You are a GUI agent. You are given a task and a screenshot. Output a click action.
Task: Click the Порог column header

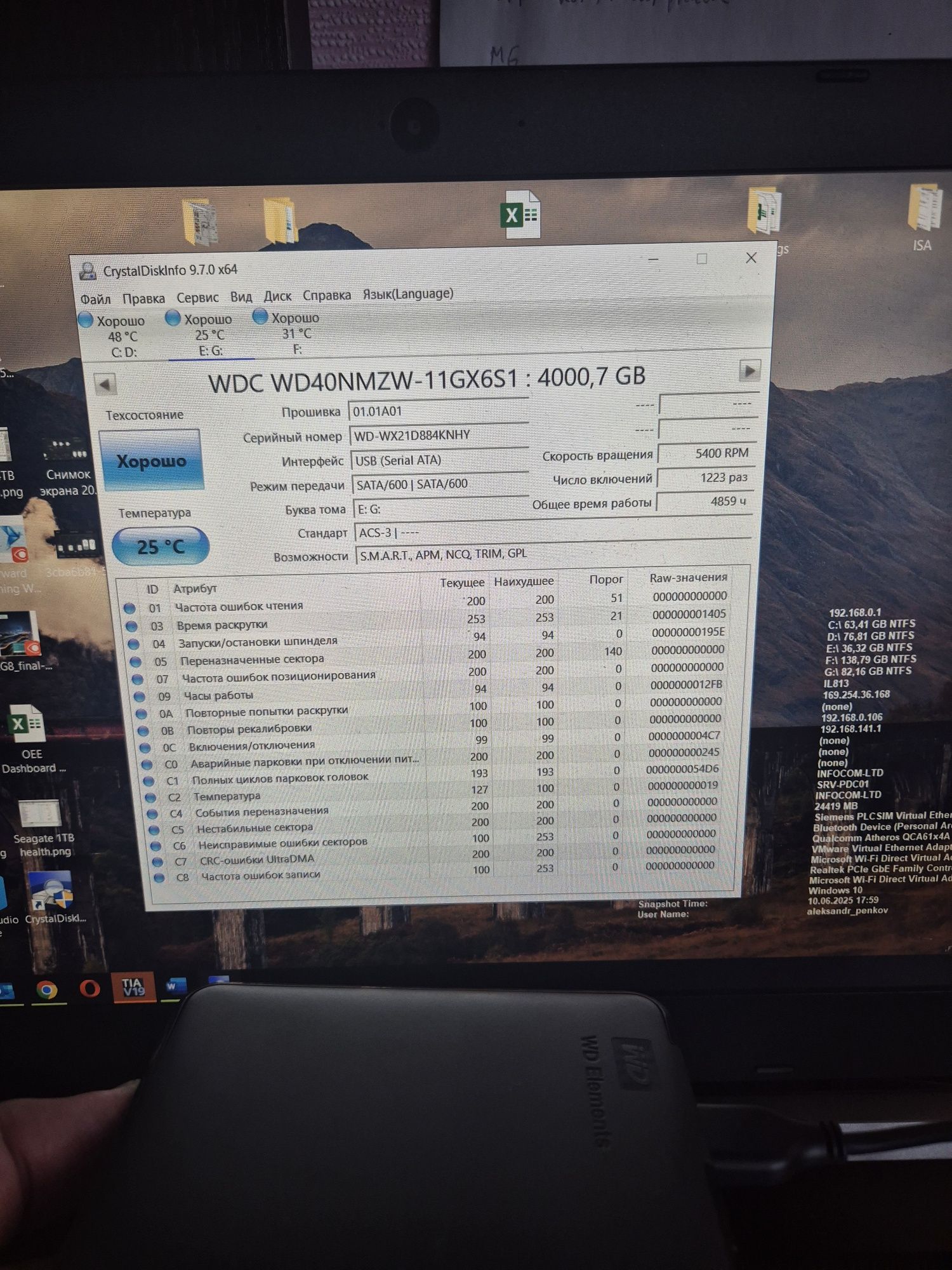point(605,579)
